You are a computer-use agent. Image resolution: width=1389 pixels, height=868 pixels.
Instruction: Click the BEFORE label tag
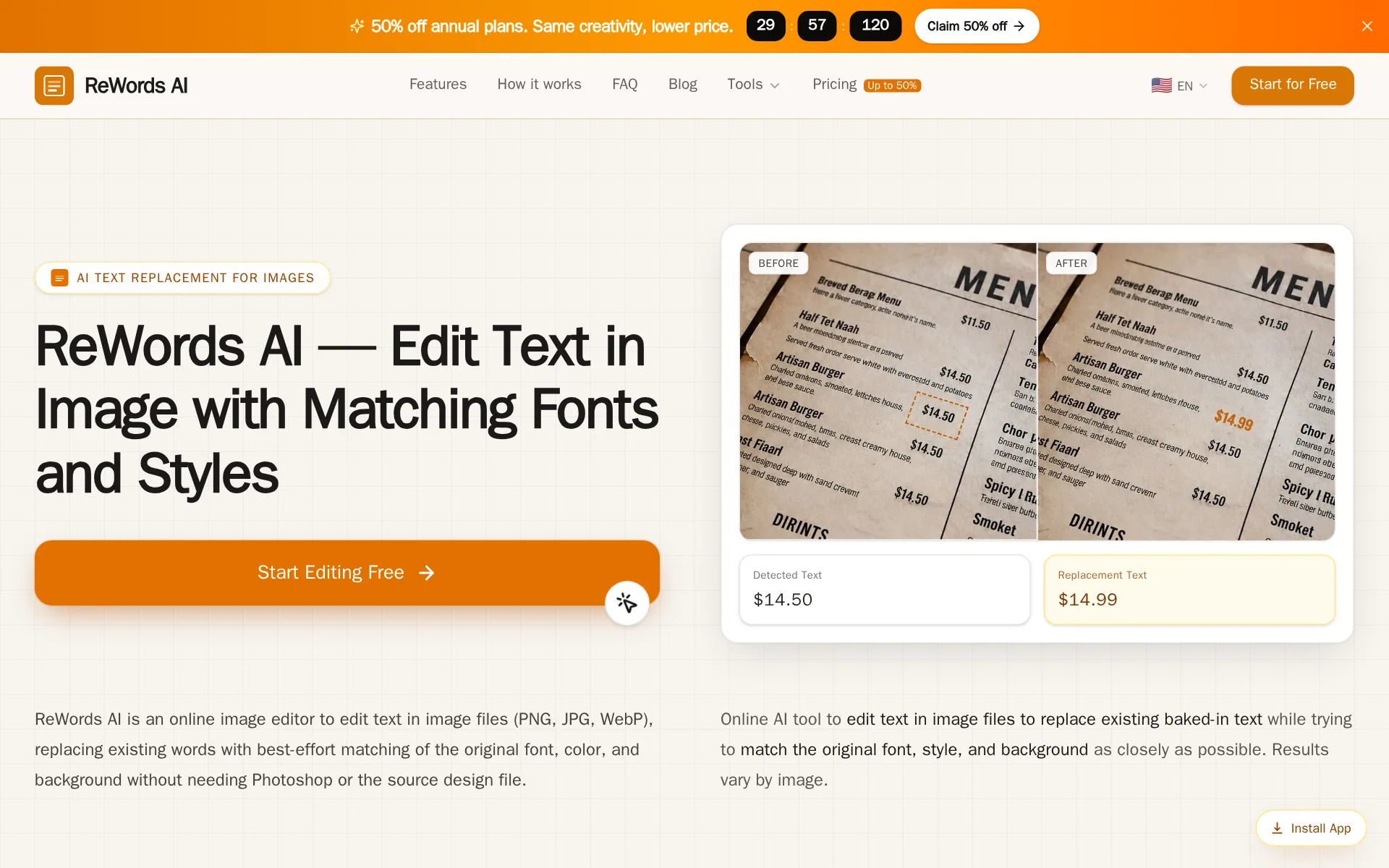[x=778, y=263]
